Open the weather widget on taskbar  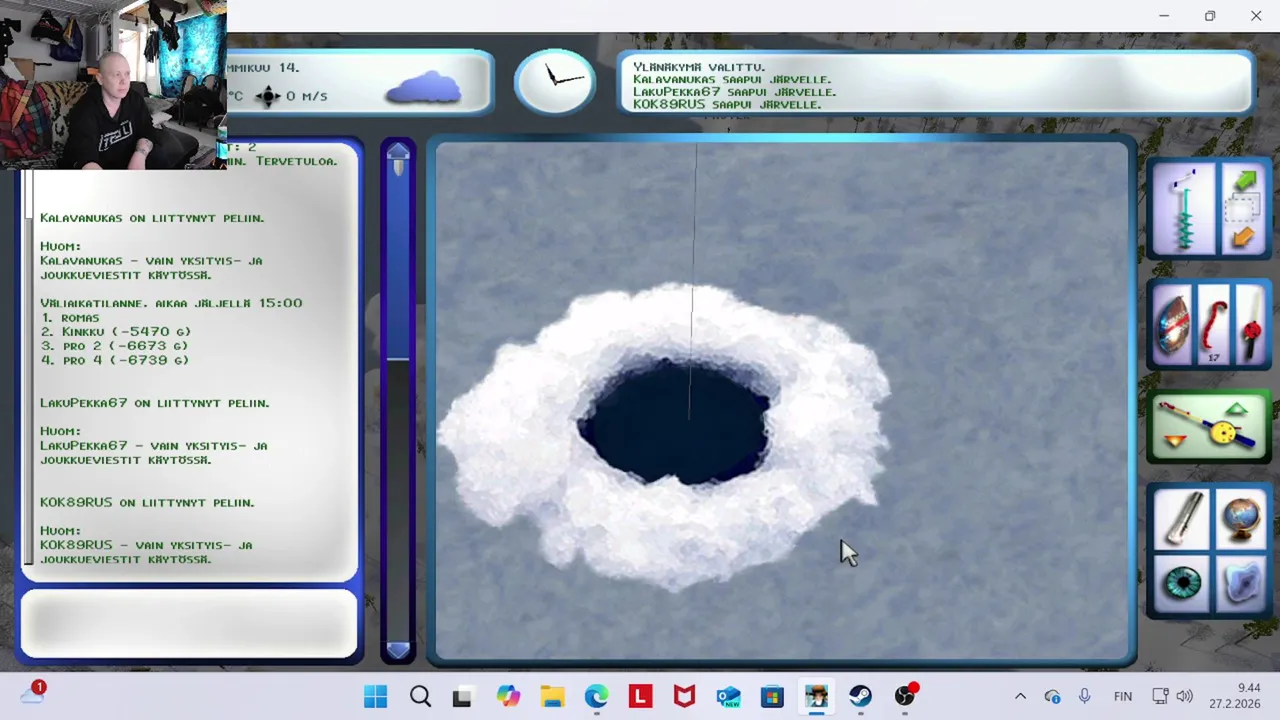[x=32, y=694]
